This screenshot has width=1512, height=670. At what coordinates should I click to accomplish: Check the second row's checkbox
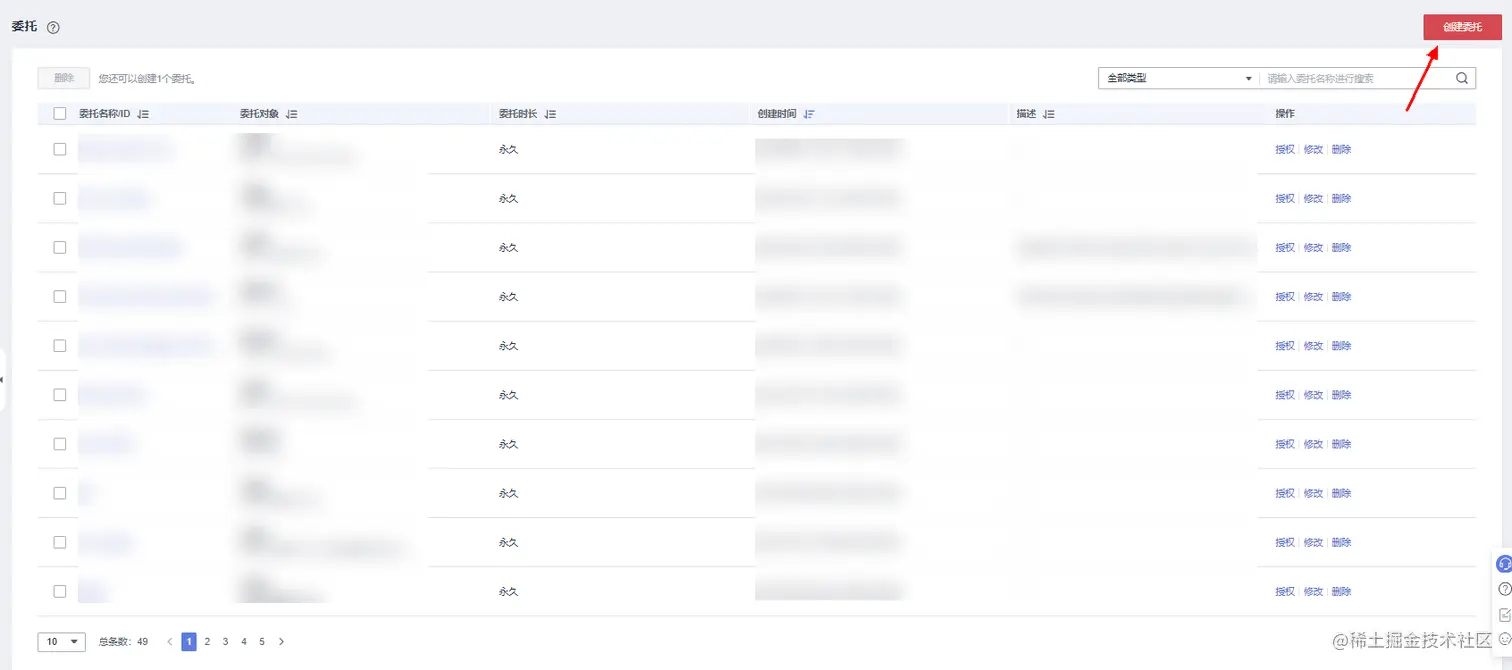(x=60, y=198)
